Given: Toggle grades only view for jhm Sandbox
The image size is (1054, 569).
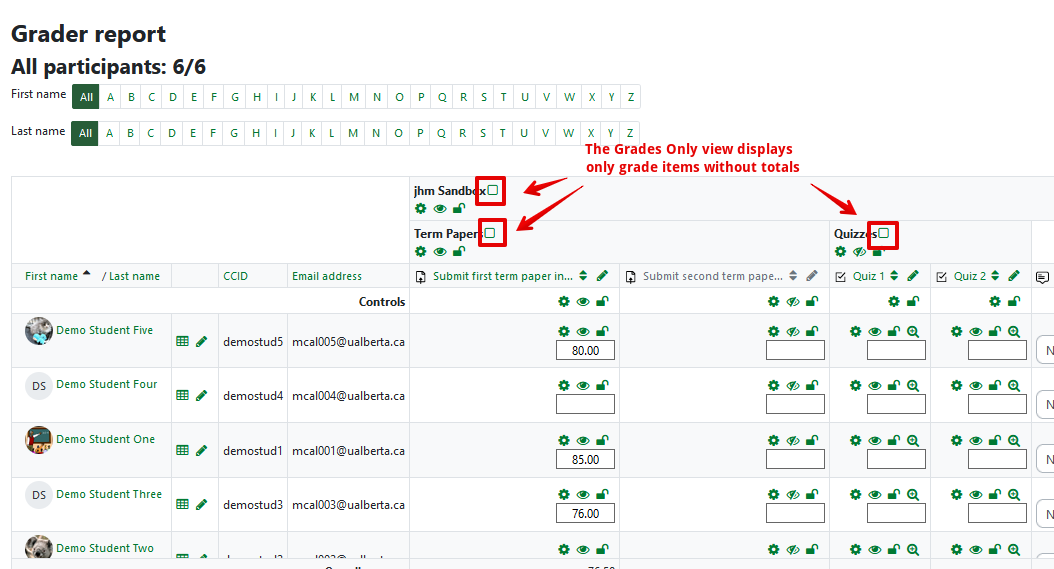Looking at the screenshot, I should [493, 190].
